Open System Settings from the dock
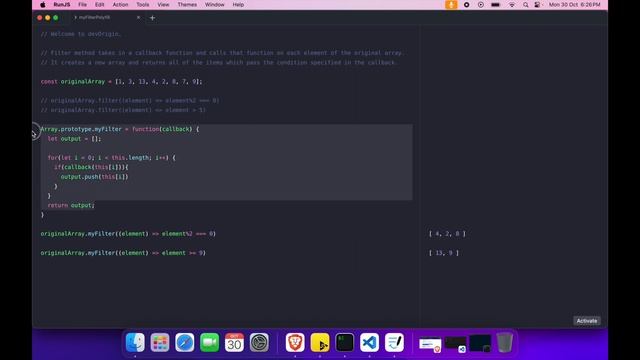640x360 pixels. (259, 342)
